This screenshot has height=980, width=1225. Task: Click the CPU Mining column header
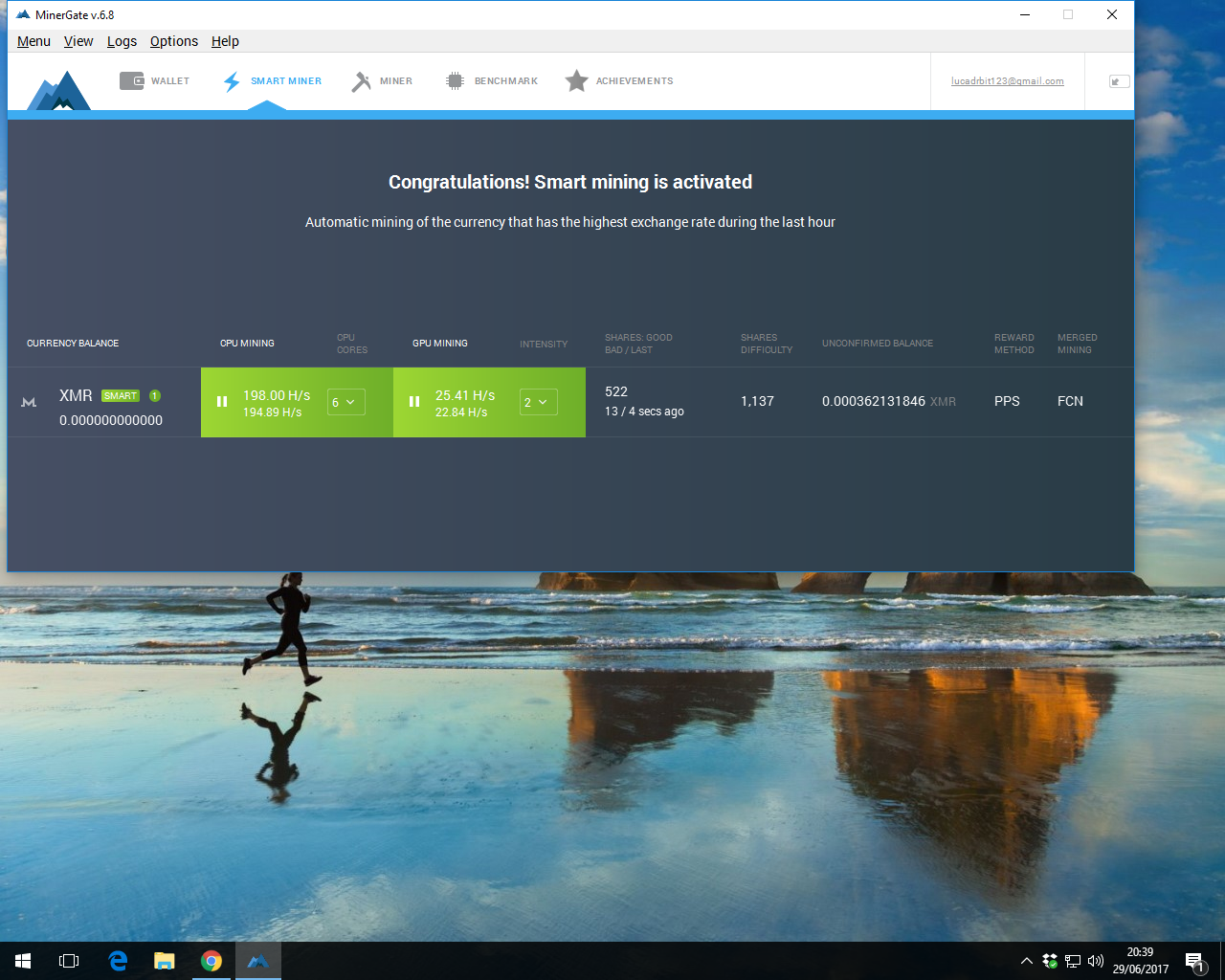(x=247, y=344)
